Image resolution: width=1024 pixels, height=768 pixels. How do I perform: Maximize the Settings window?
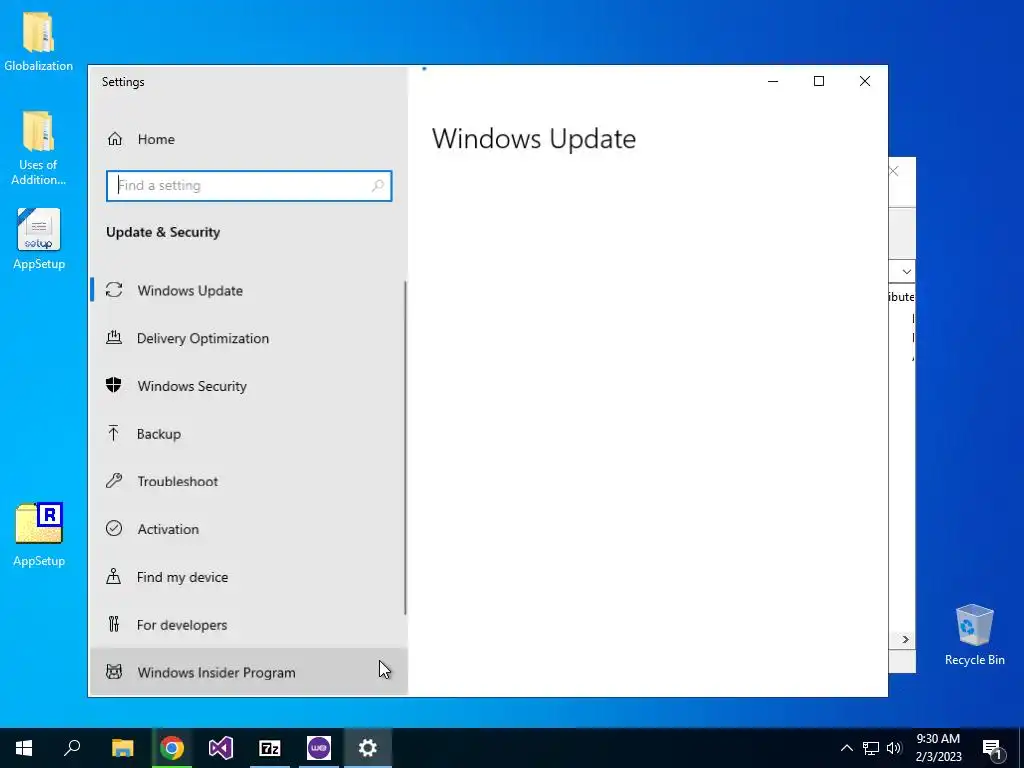[x=819, y=81]
